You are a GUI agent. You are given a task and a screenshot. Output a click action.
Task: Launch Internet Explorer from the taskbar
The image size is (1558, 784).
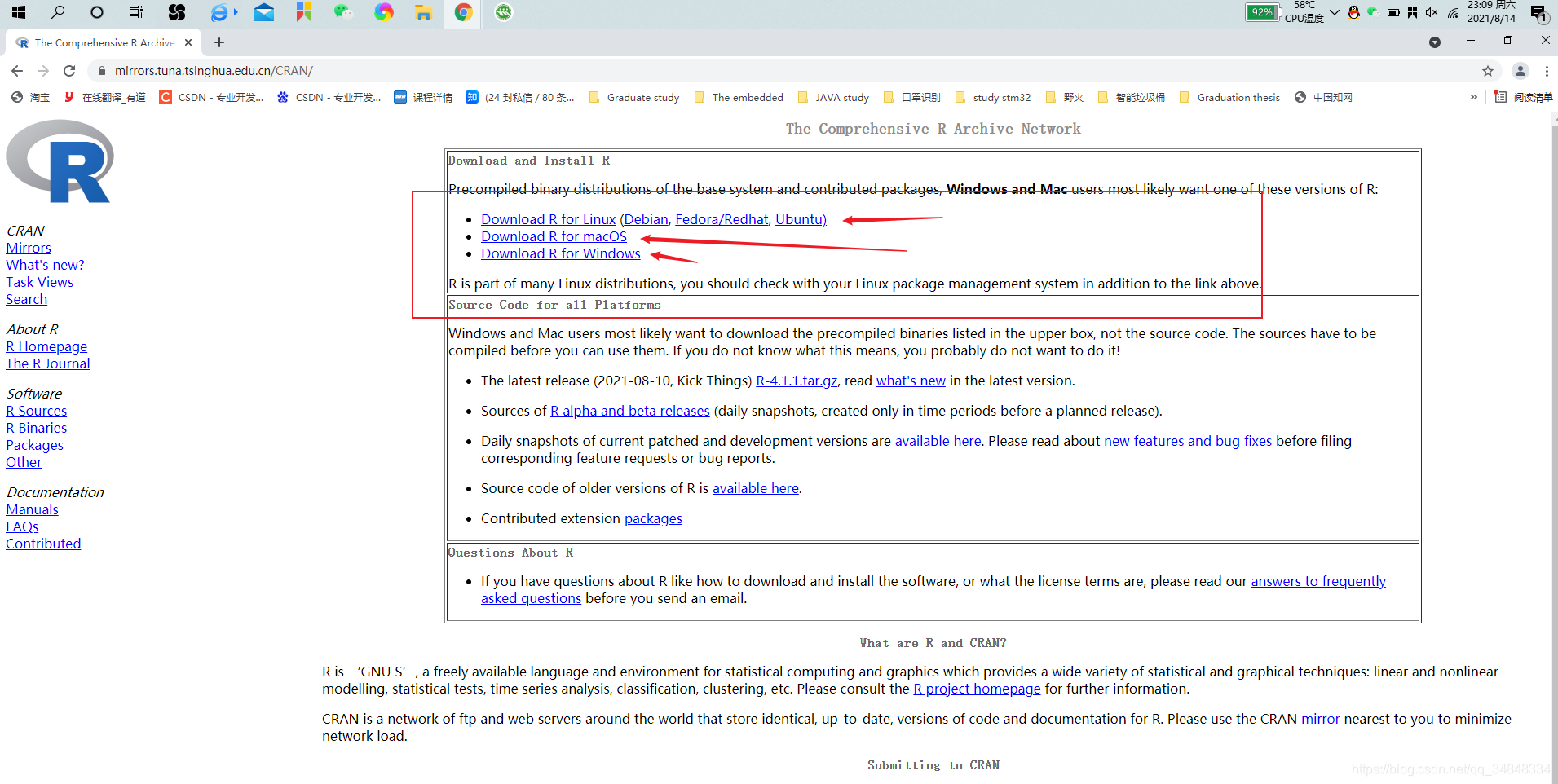[220, 12]
